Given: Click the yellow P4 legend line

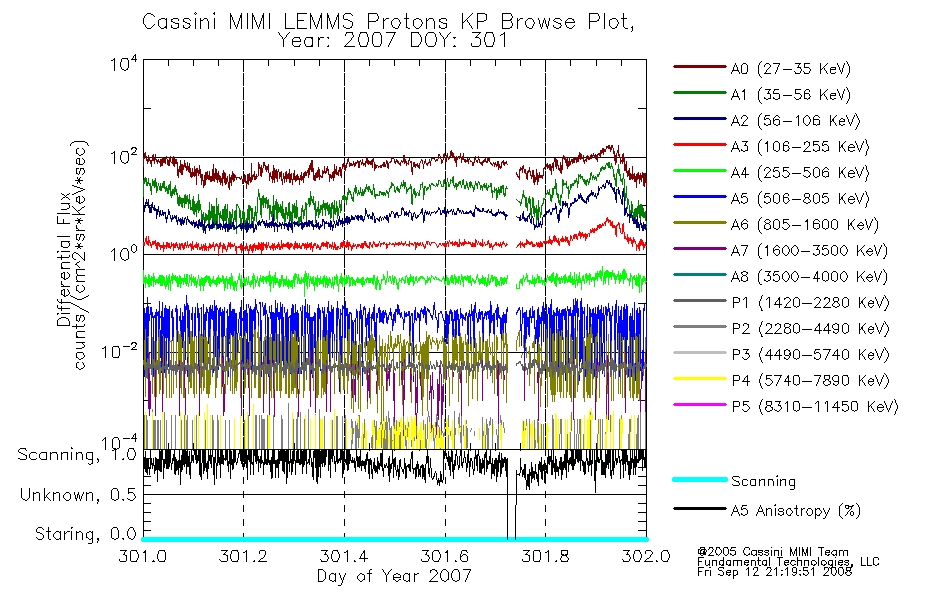Looking at the screenshot, I should coord(699,379).
